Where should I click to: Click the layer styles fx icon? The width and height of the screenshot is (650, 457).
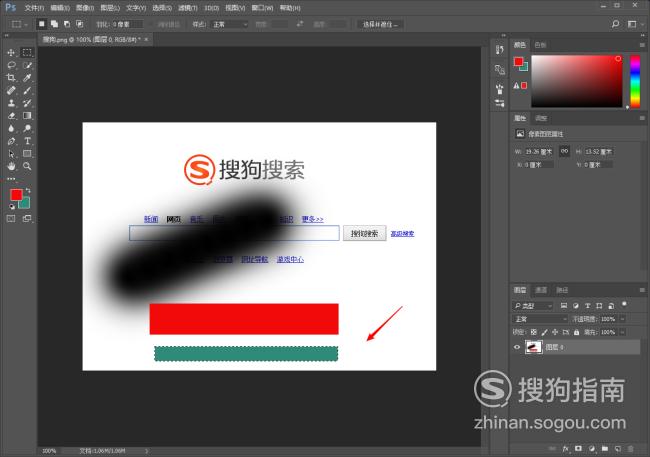tap(566, 449)
